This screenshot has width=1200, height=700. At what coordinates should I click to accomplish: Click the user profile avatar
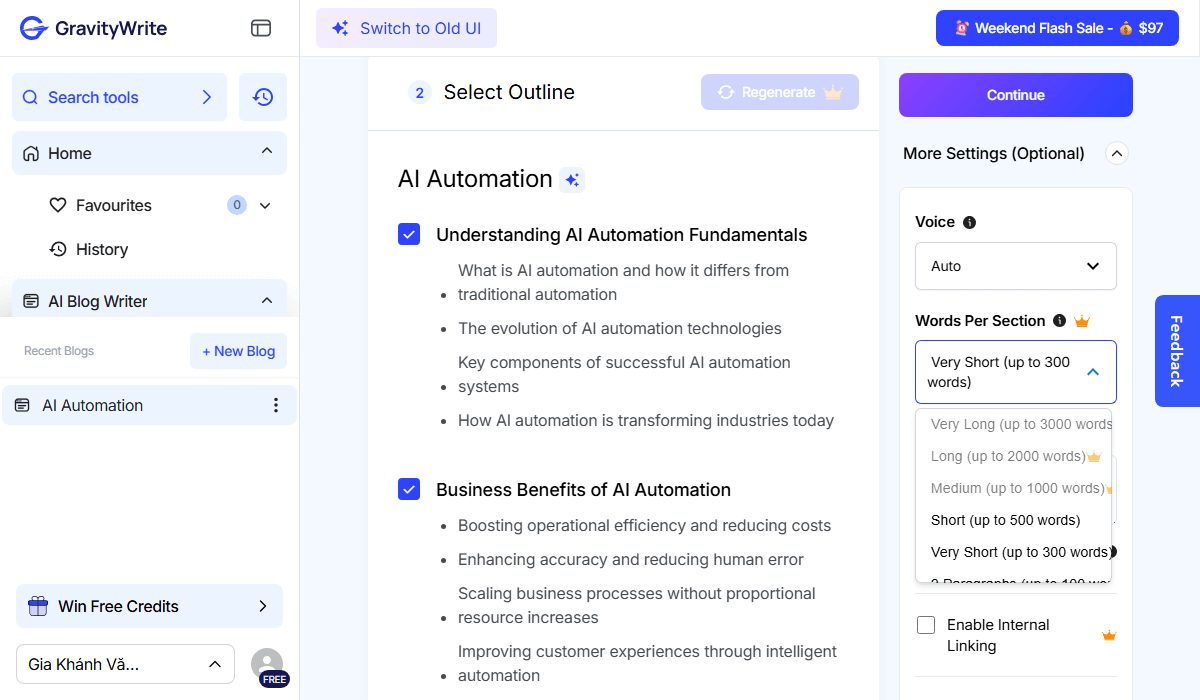(x=267, y=664)
